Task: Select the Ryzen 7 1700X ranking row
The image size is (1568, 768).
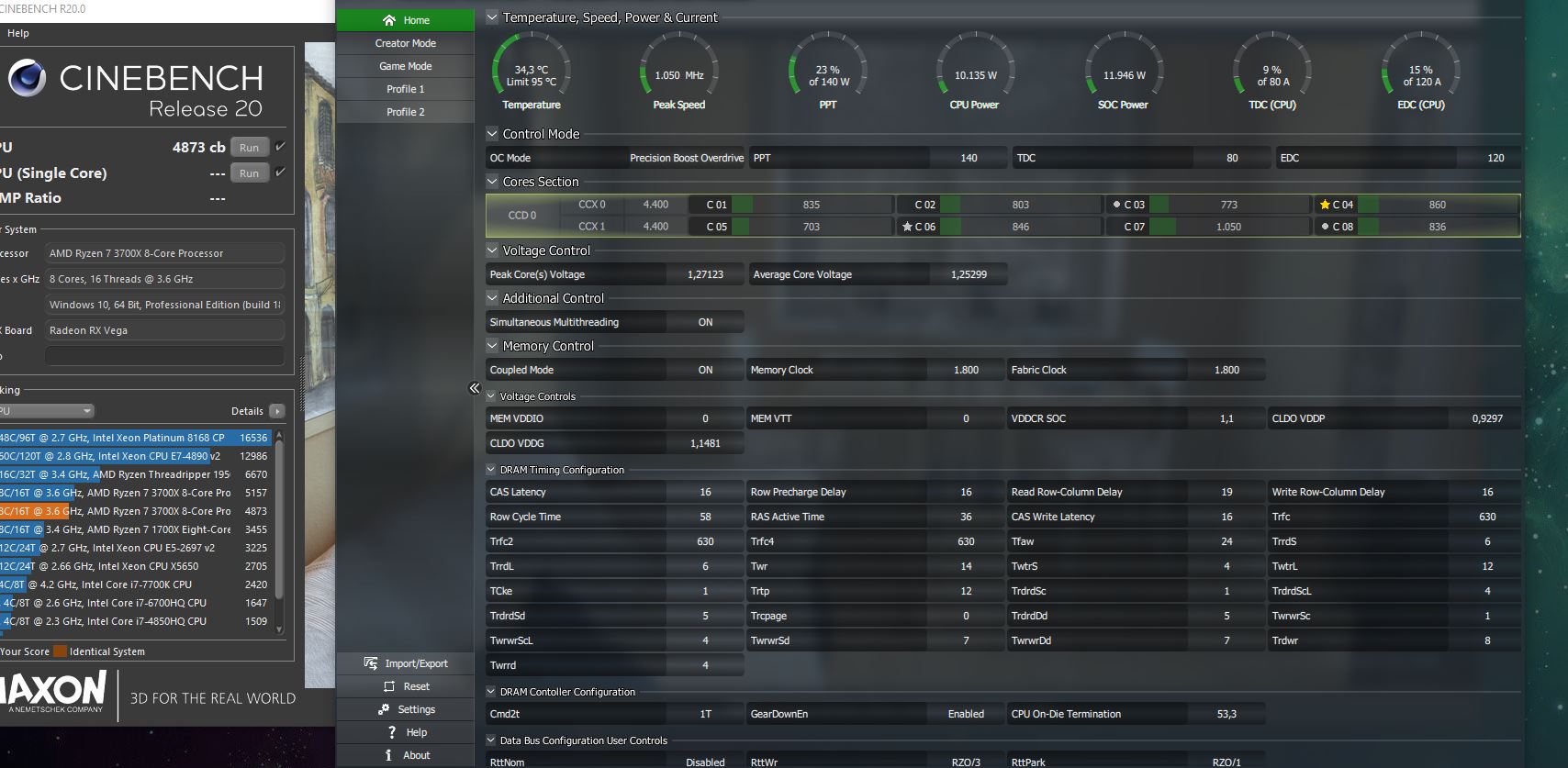Action: pos(134,529)
